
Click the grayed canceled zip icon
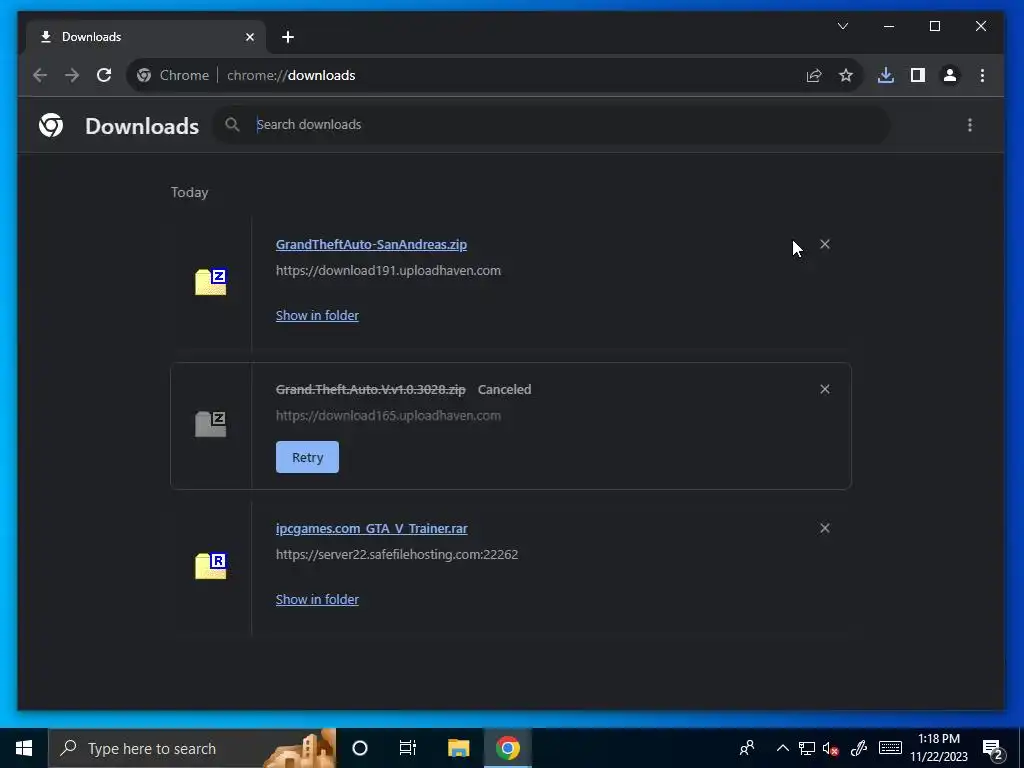pyautogui.click(x=210, y=424)
